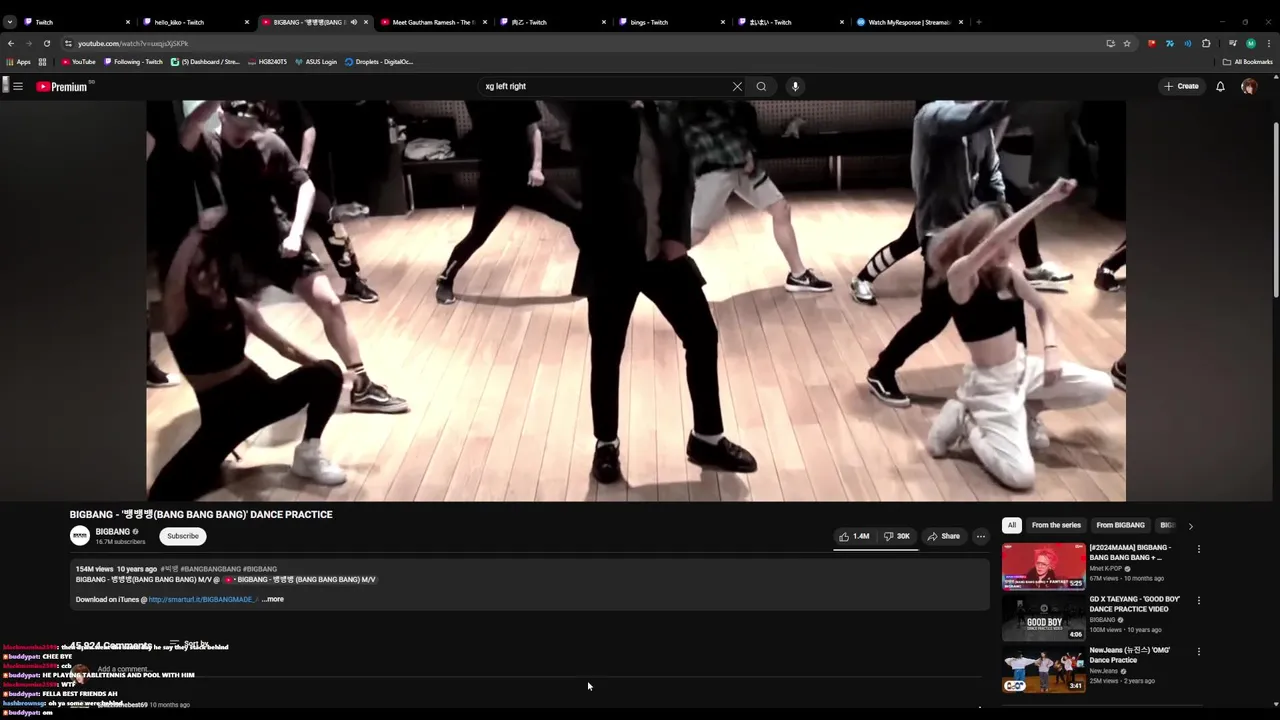Click the page vertical scrollbar

click(x=1276, y=210)
